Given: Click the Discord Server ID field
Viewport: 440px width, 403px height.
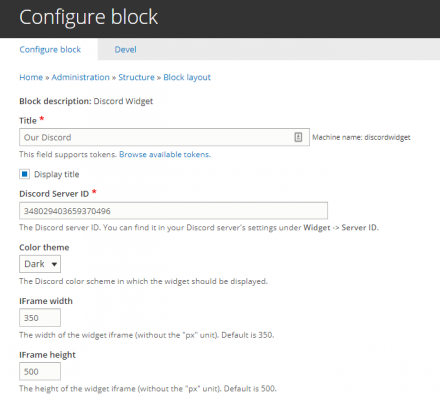Looking at the screenshot, I should pos(173,211).
